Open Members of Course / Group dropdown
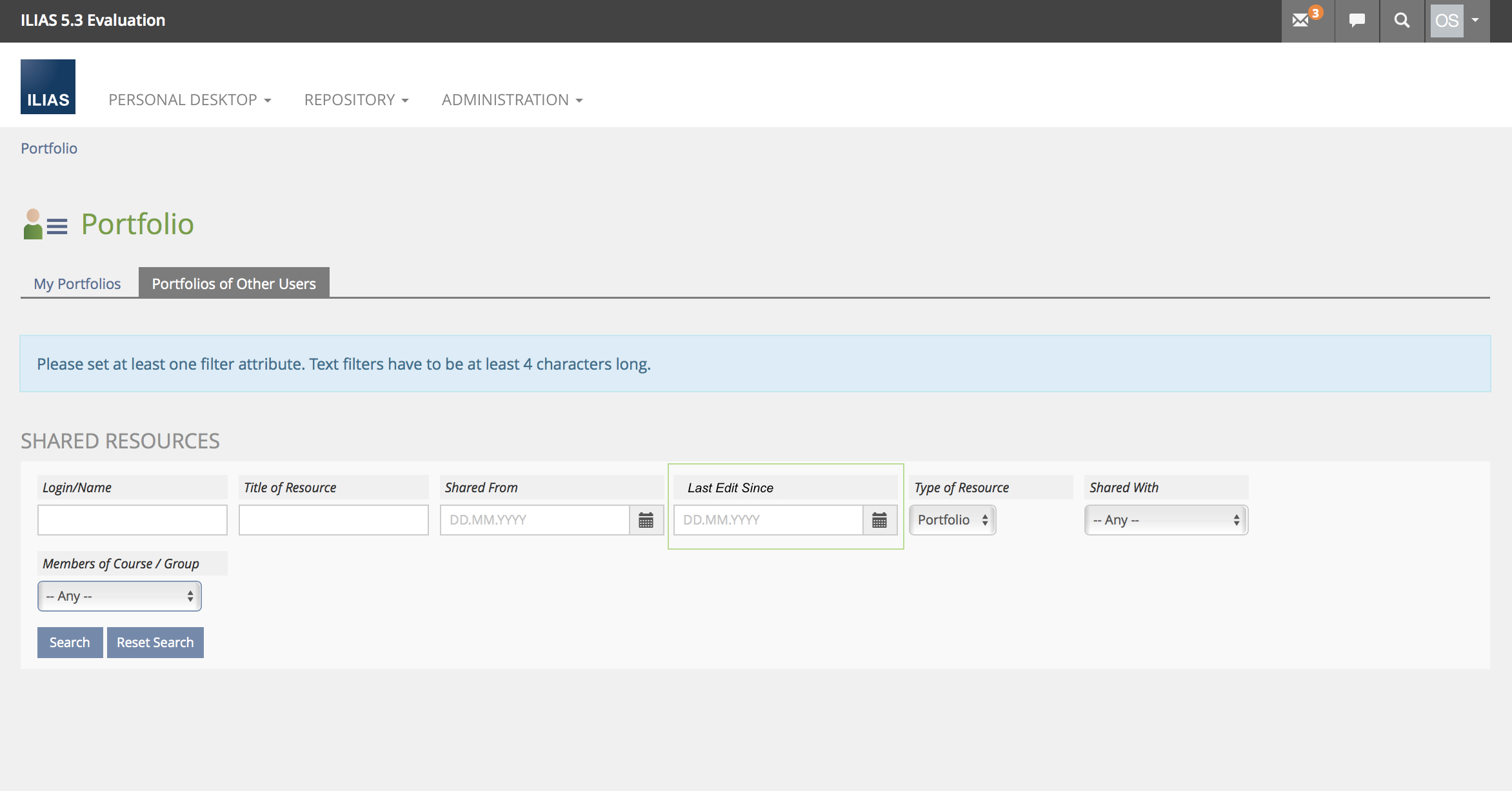 click(119, 596)
